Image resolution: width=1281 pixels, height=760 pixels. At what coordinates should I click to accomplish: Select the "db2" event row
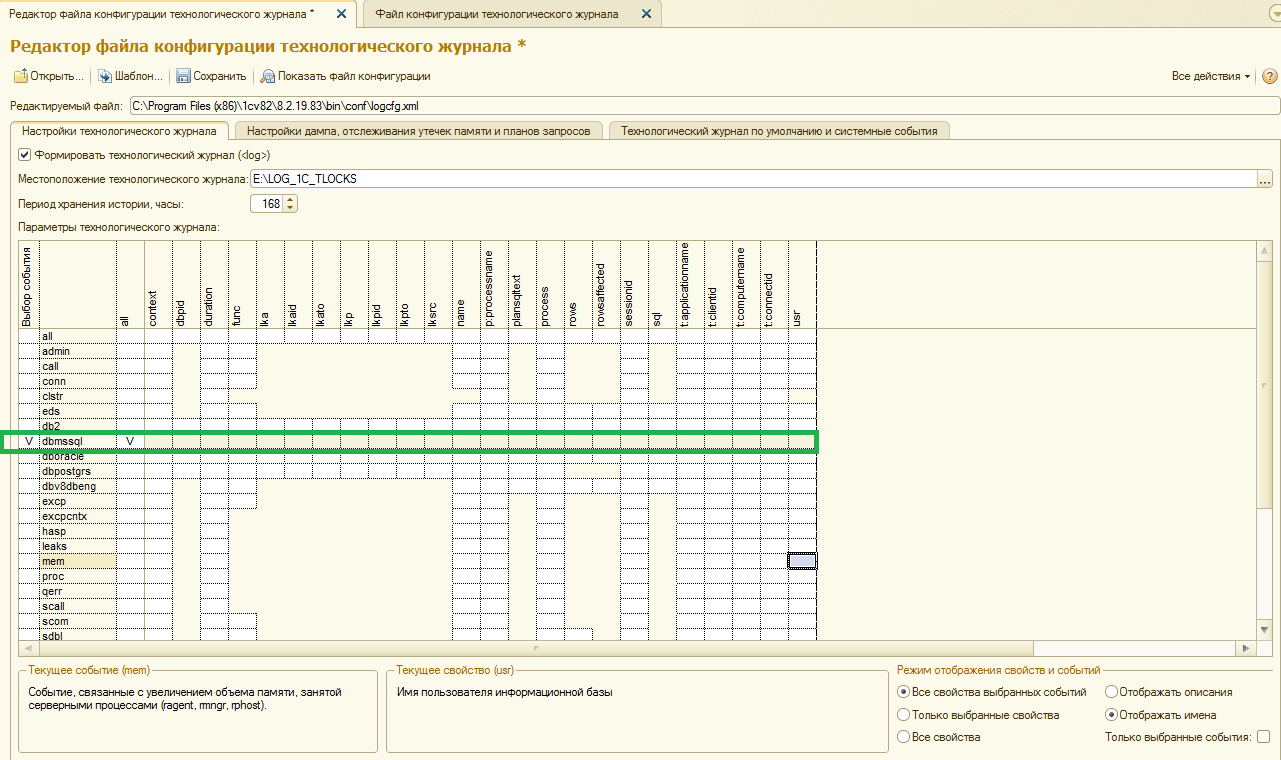pos(78,426)
